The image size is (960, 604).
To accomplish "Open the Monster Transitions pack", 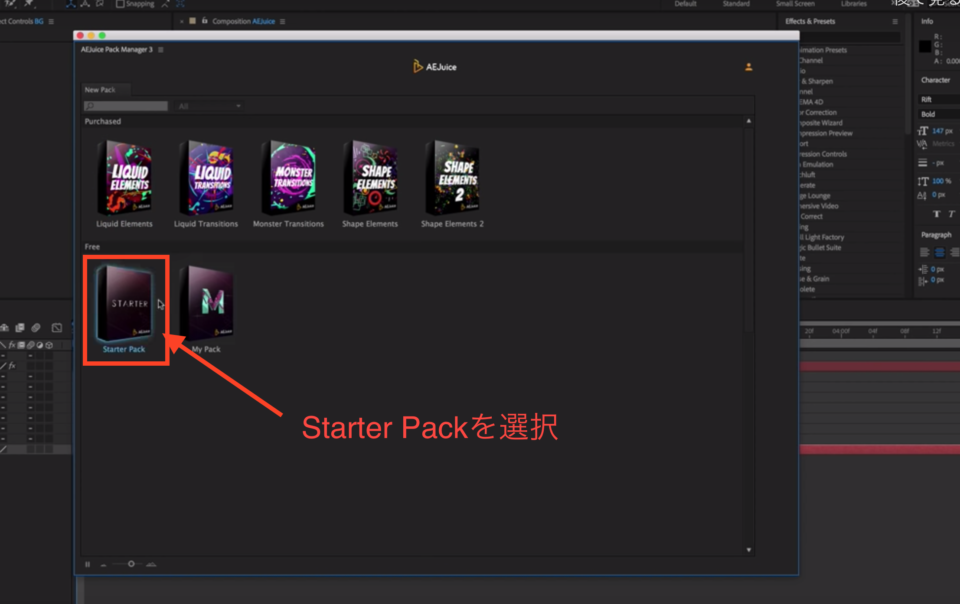I will point(288,178).
